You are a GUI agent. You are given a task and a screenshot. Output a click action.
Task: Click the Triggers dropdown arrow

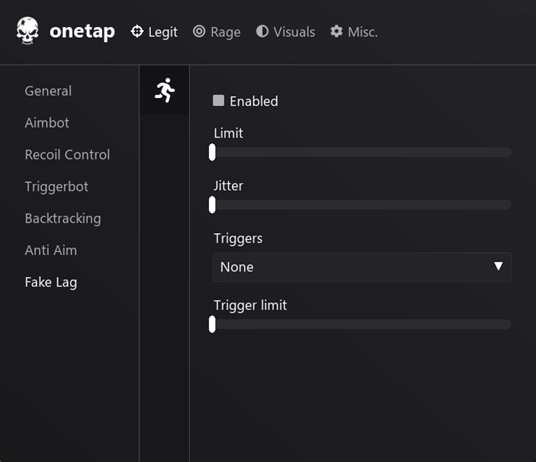pos(498,266)
